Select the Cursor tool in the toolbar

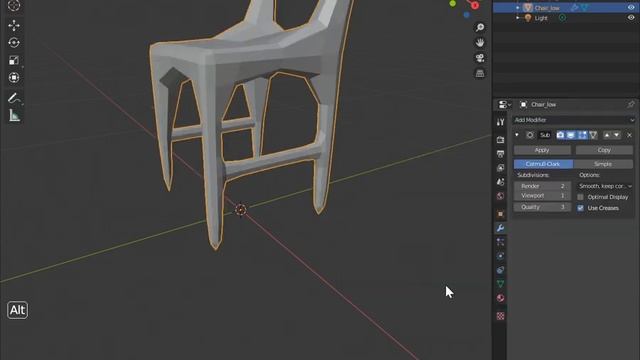(x=14, y=5)
